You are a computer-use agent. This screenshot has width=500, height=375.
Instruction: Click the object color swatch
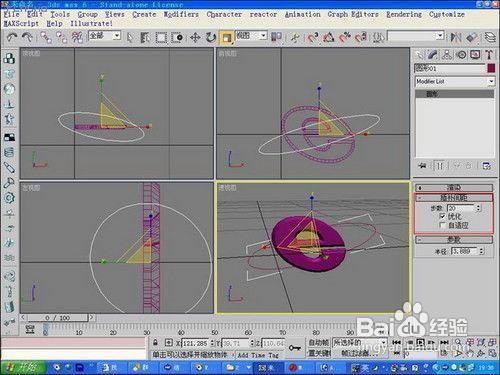(x=491, y=68)
